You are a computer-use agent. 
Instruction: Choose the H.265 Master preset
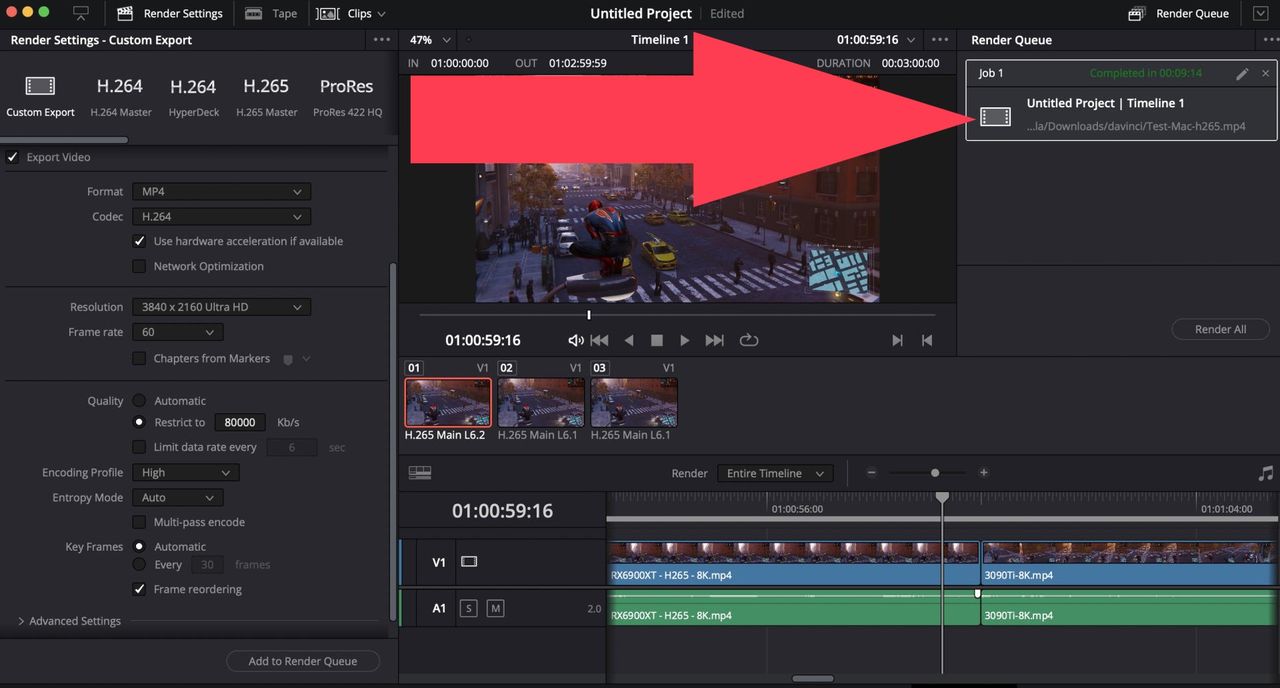[266, 97]
